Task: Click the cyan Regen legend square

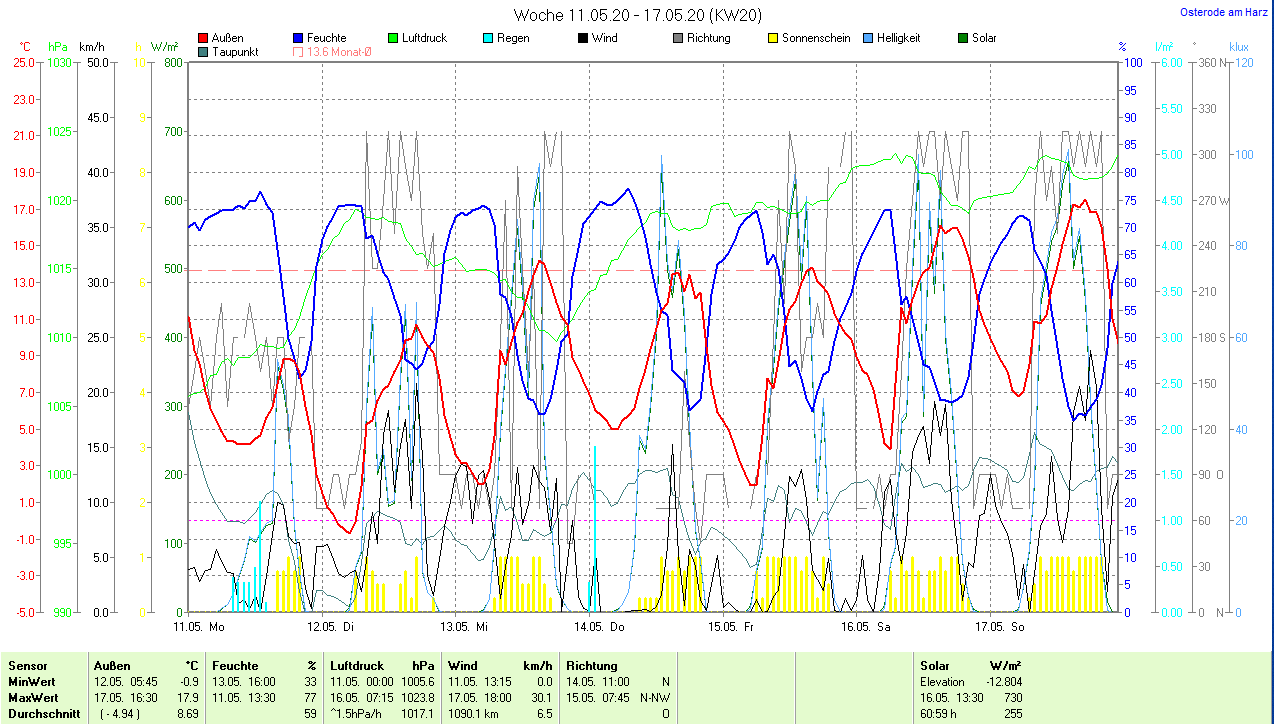Action: [488, 38]
